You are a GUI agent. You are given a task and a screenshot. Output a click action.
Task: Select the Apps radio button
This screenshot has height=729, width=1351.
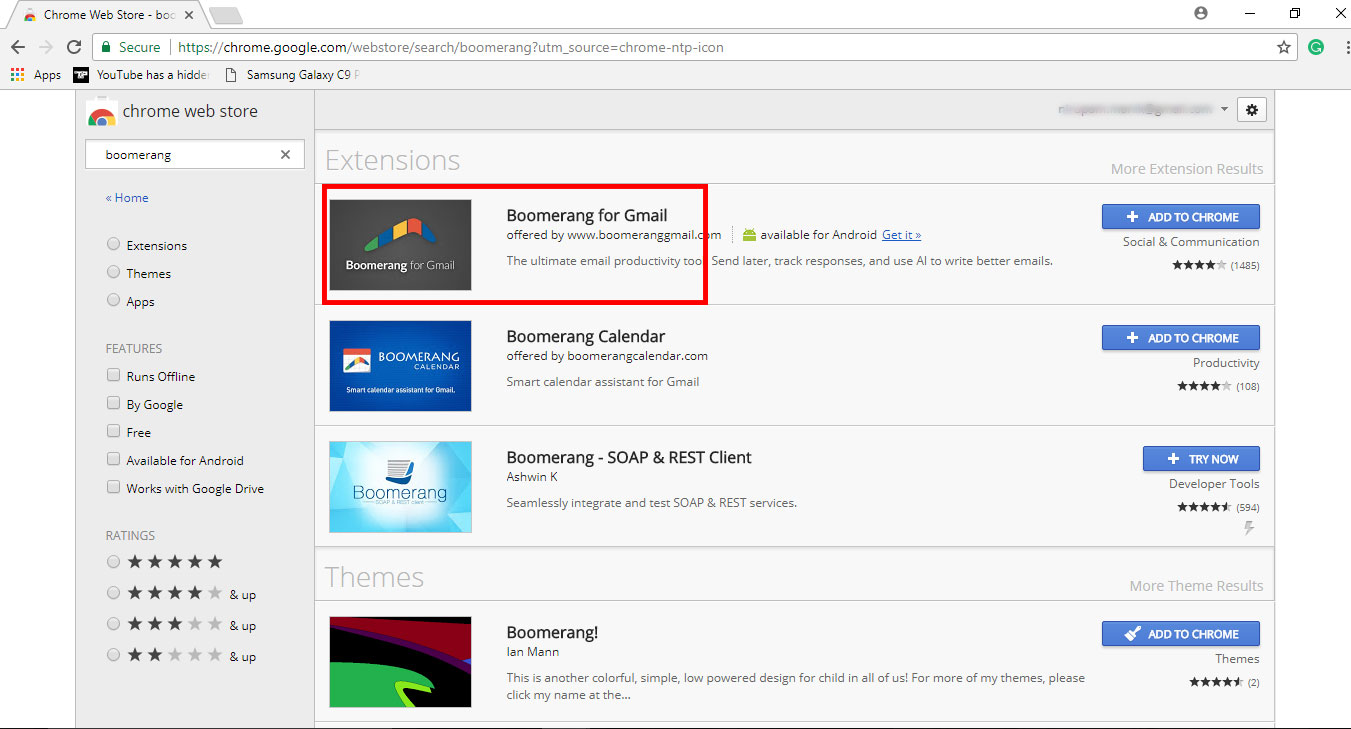pyautogui.click(x=113, y=300)
